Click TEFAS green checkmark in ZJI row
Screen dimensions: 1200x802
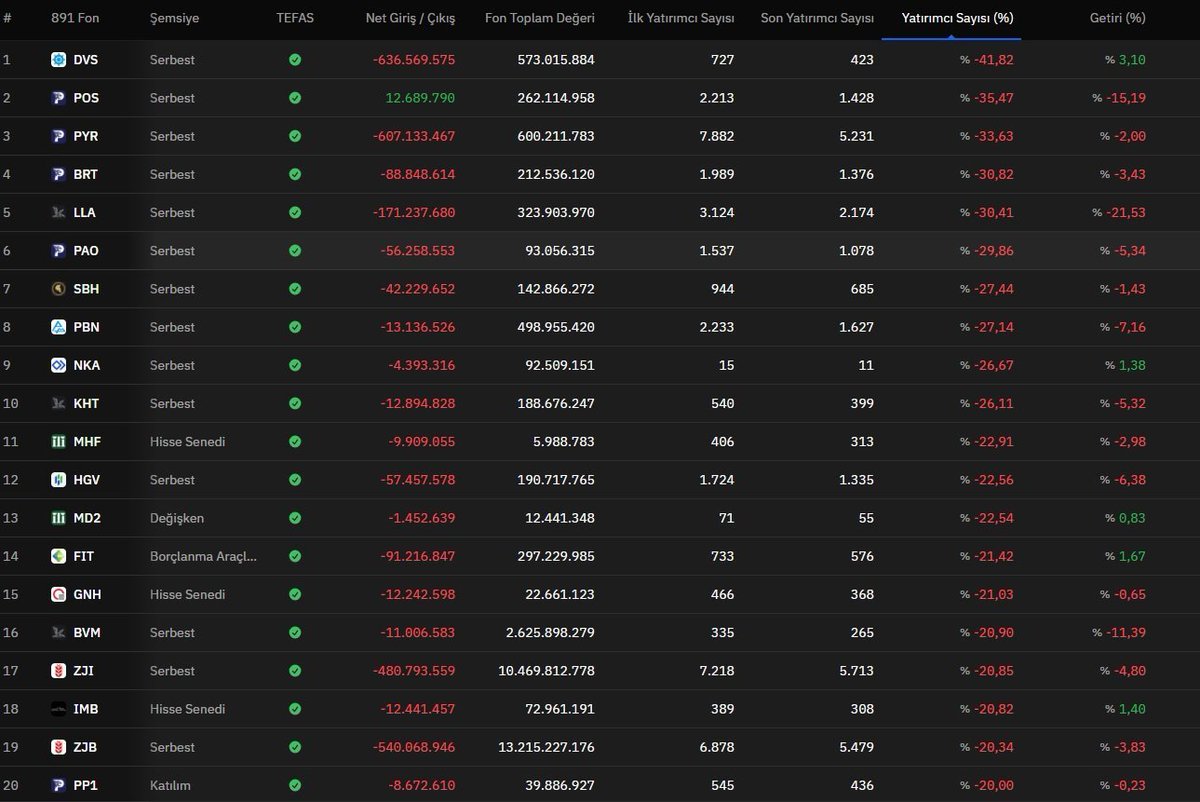[295, 671]
